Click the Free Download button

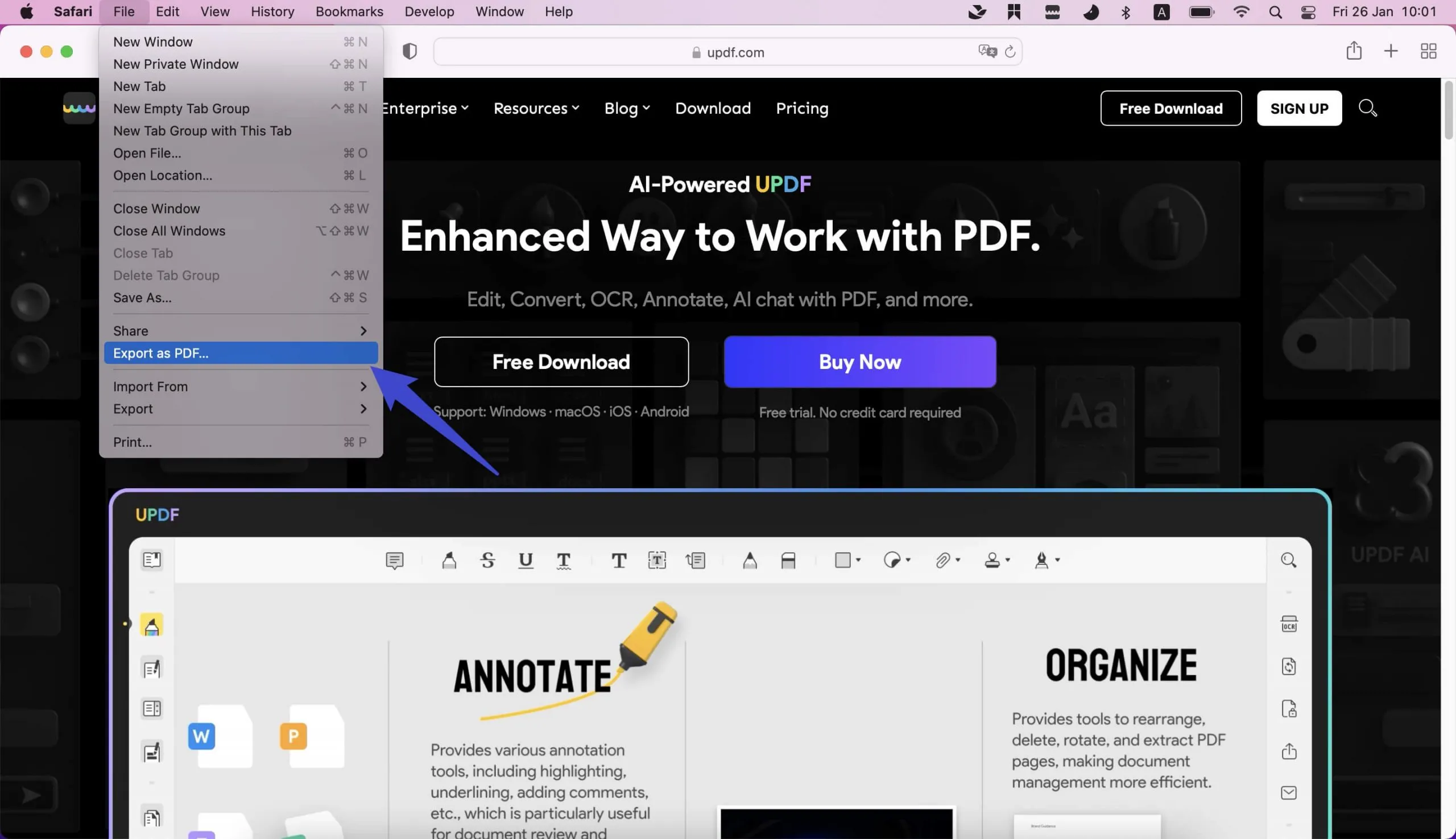pyautogui.click(x=560, y=361)
